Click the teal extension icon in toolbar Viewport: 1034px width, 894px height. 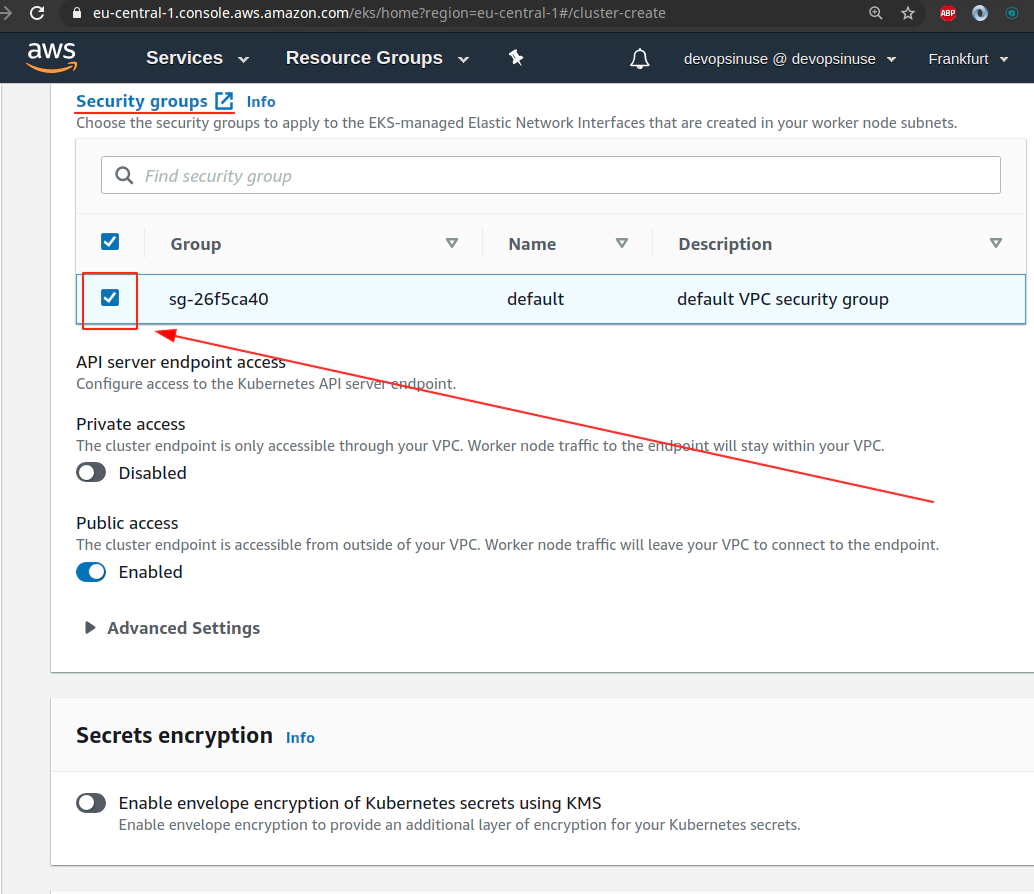coord(1012,13)
